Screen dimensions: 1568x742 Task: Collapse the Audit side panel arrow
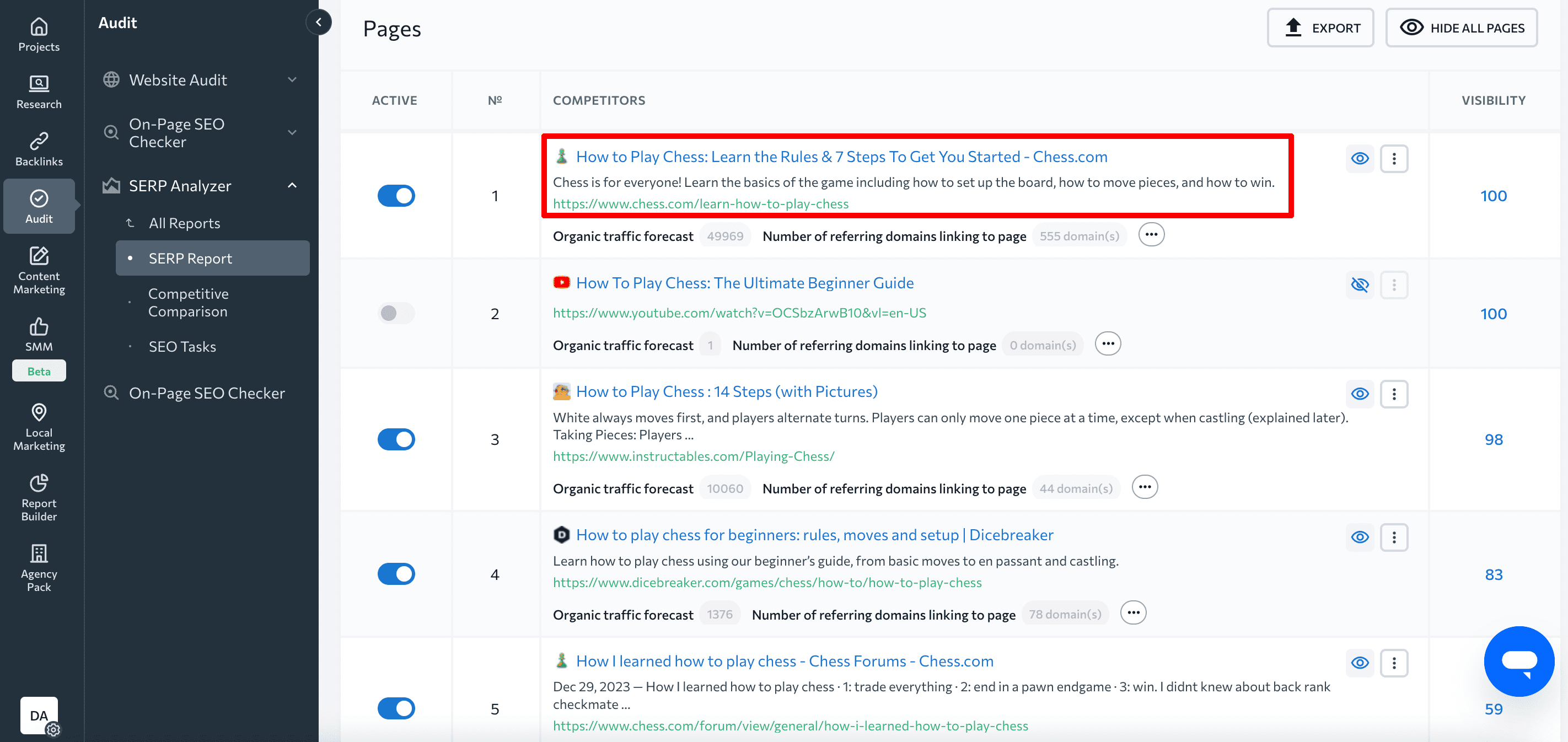[x=318, y=23]
